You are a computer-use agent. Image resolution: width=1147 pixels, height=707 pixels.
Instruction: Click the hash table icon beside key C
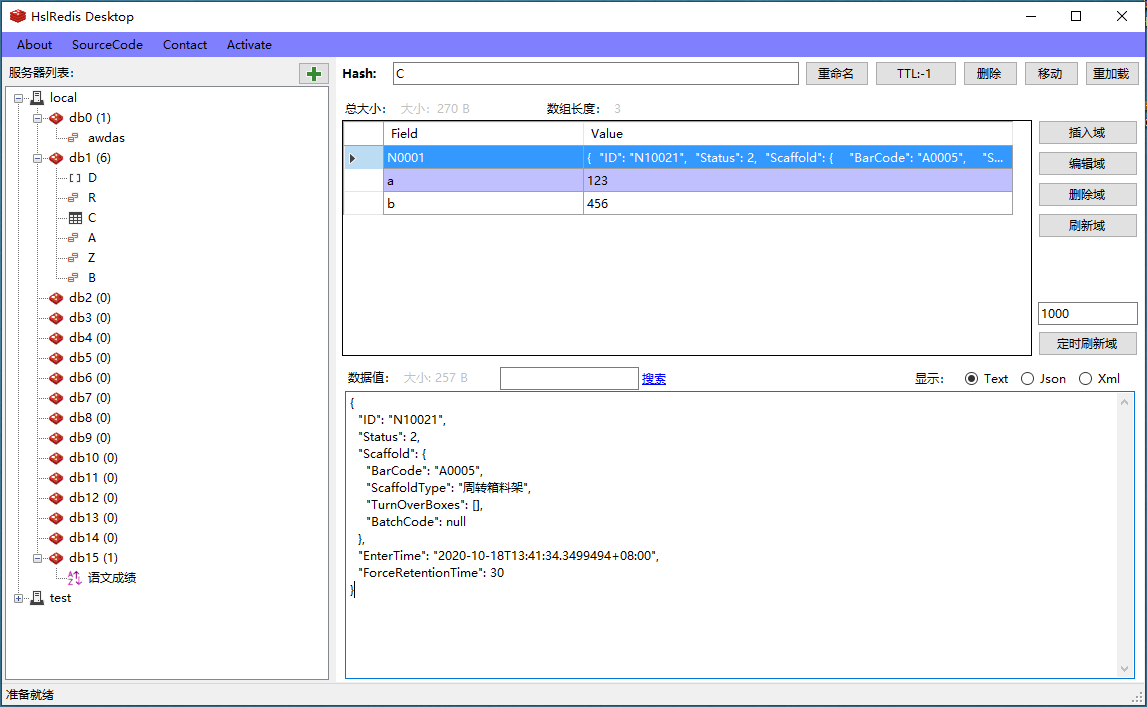pos(75,218)
